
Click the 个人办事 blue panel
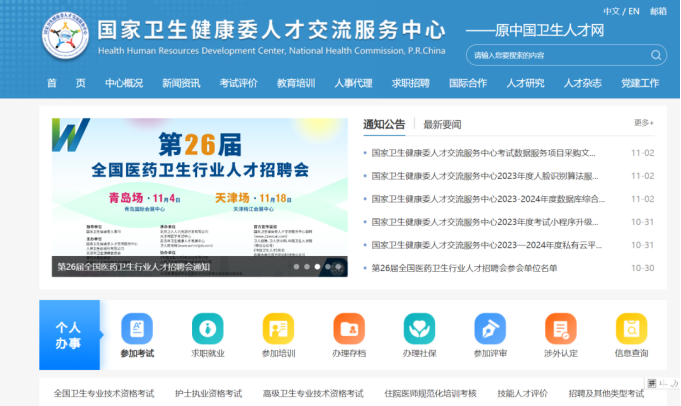coord(69,335)
